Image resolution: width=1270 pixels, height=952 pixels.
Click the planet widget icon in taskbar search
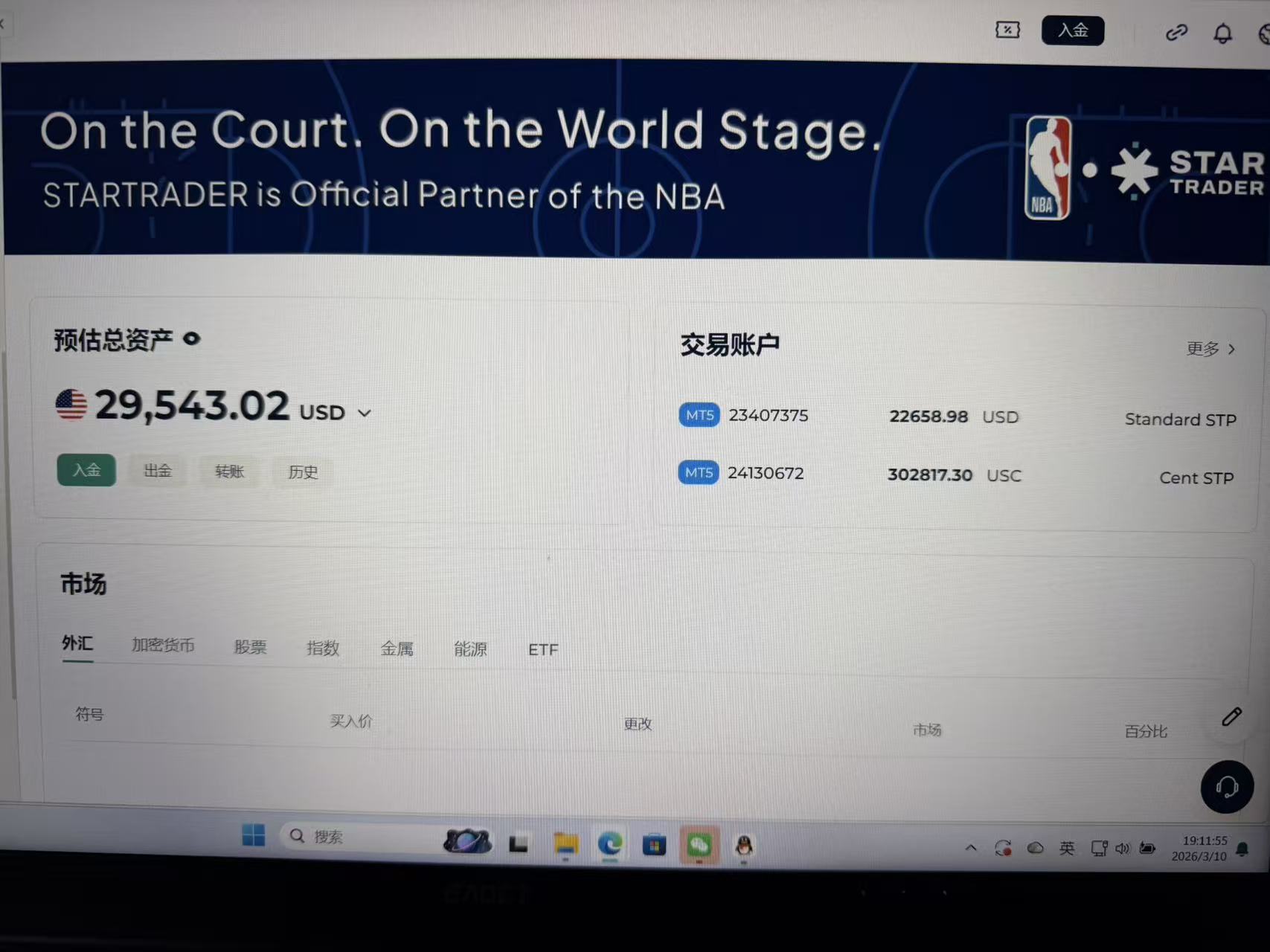click(x=467, y=840)
